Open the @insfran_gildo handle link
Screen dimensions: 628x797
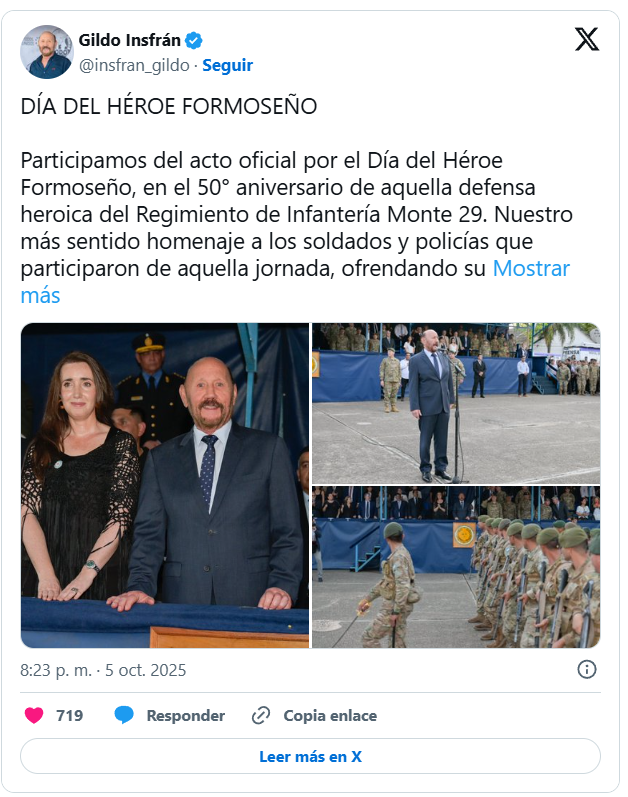click(134, 65)
